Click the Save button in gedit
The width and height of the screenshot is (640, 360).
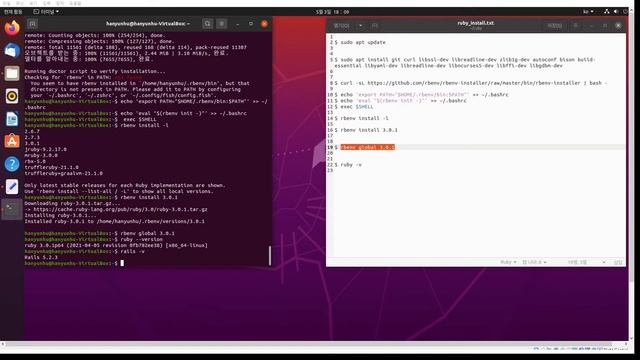coord(554,26)
